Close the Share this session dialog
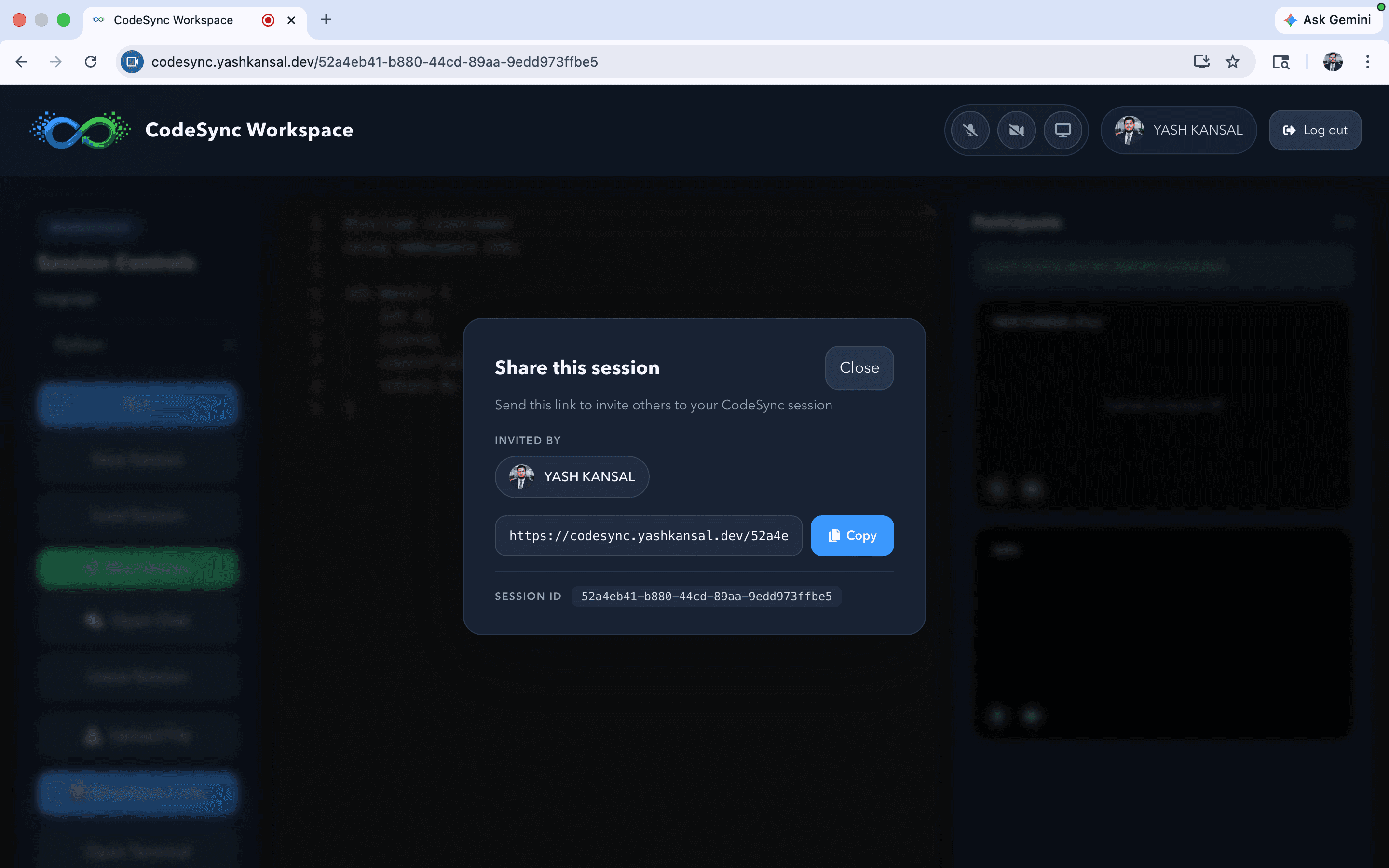The width and height of the screenshot is (1389, 868). point(859,367)
